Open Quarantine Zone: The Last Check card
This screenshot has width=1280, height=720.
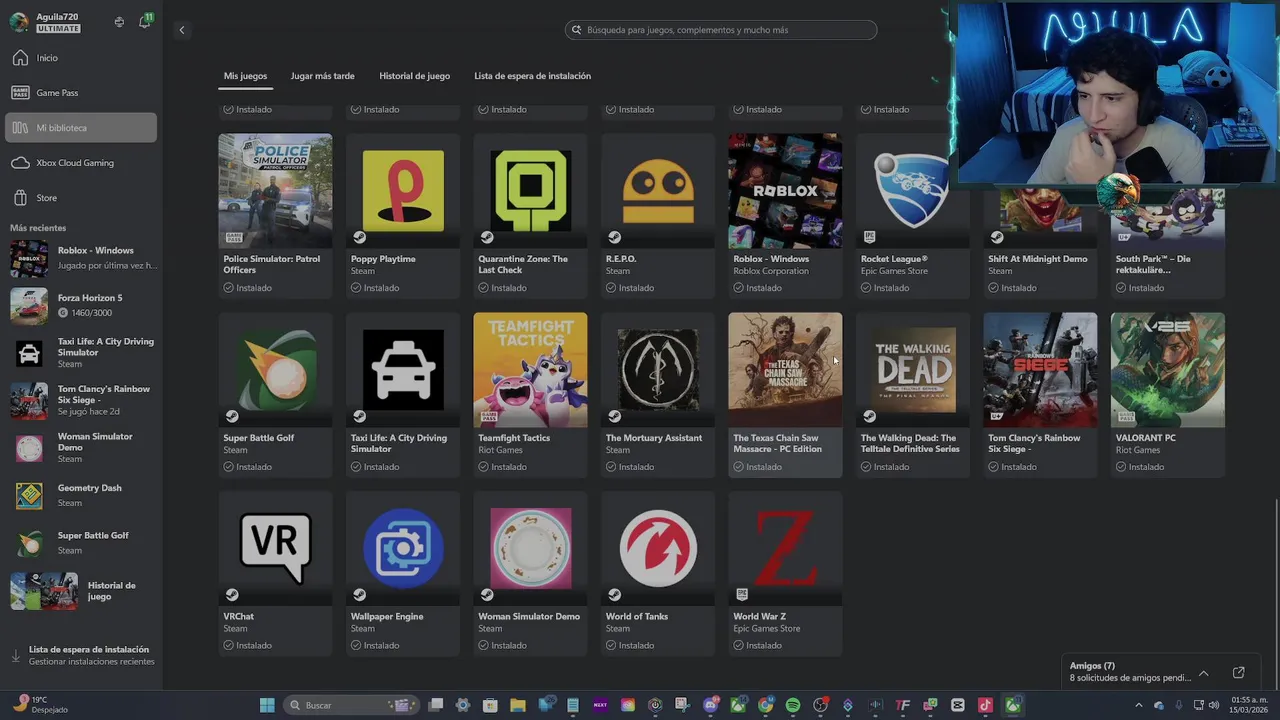coord(530,215)
